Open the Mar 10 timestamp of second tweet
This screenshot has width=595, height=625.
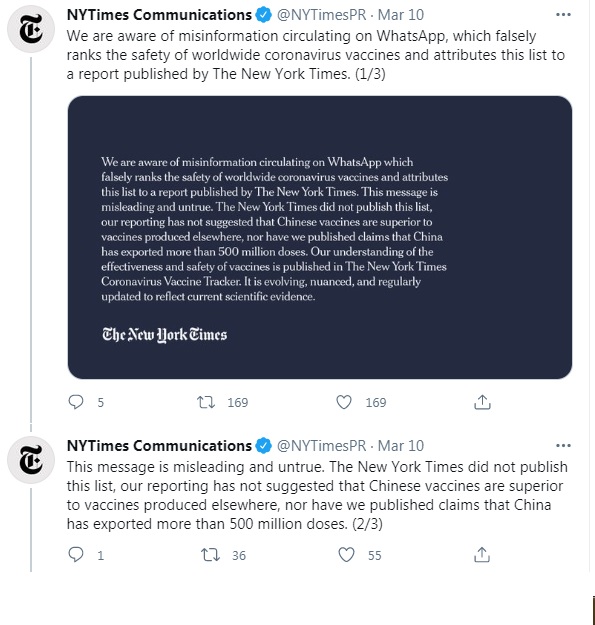(401, 446)
